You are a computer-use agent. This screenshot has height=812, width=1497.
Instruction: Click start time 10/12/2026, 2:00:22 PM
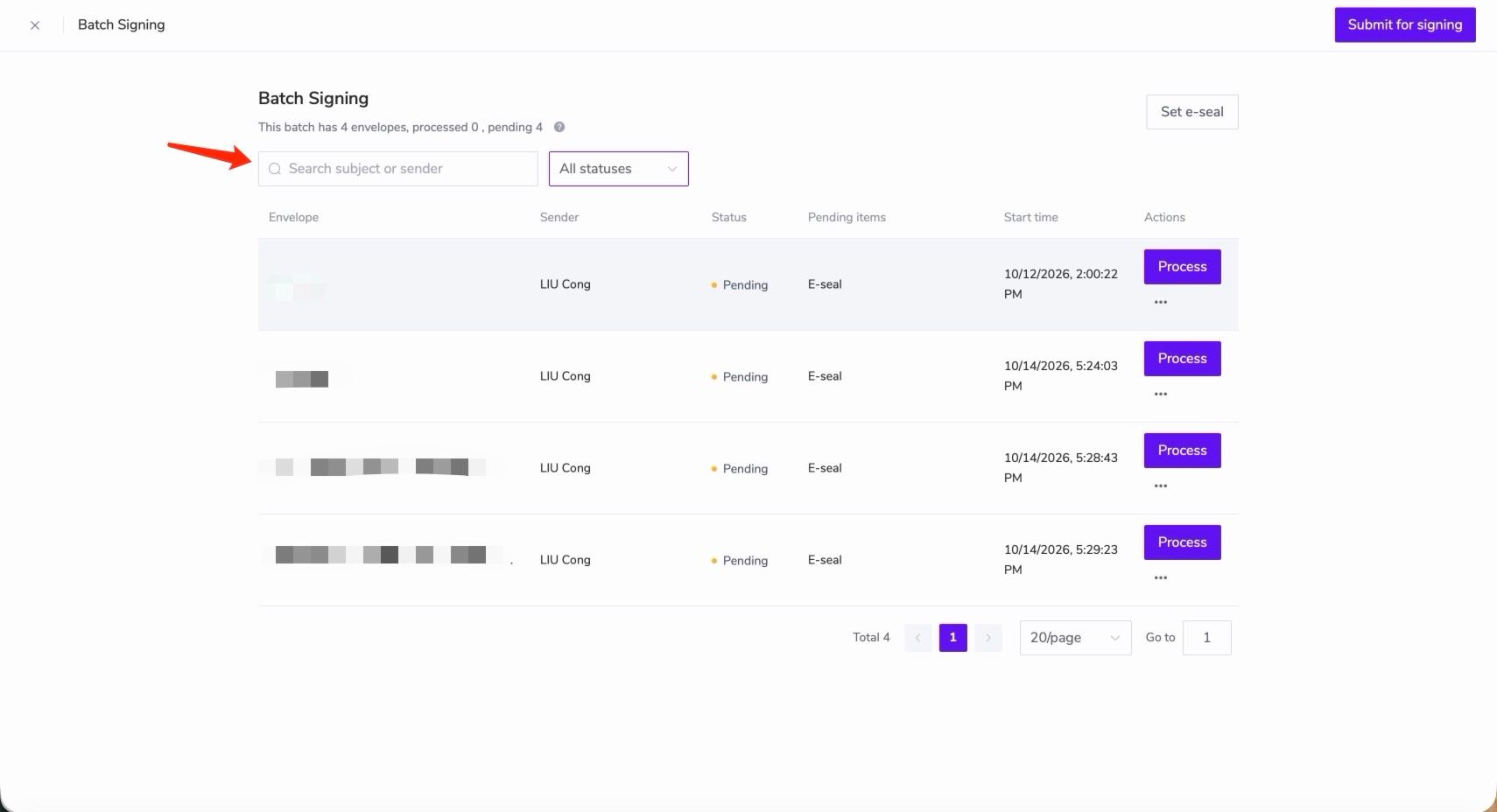[x=1061, y=284]
